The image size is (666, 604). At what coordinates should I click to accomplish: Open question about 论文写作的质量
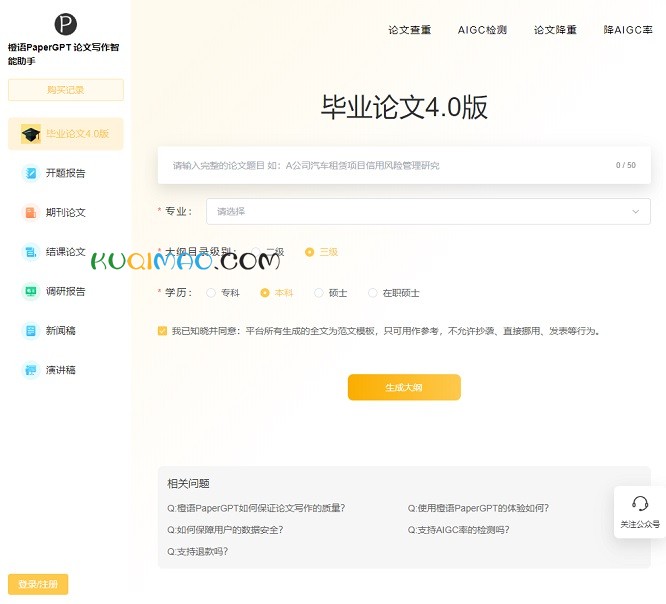pos(256,508)
